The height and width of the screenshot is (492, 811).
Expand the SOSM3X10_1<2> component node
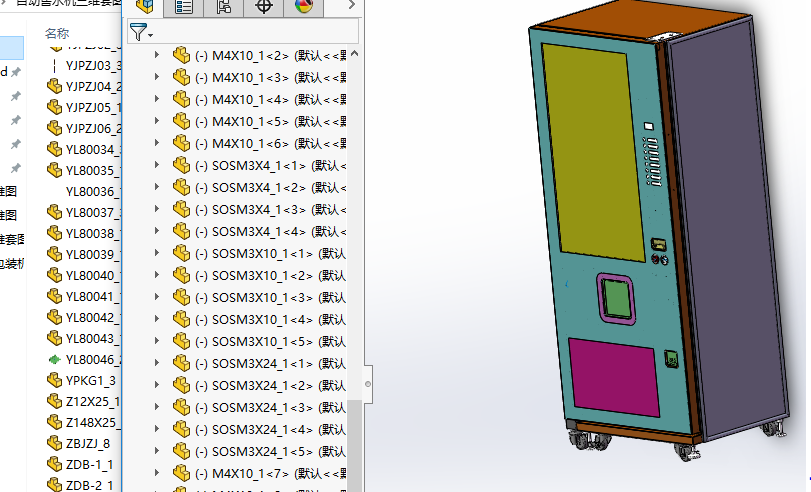click(157, 275)
